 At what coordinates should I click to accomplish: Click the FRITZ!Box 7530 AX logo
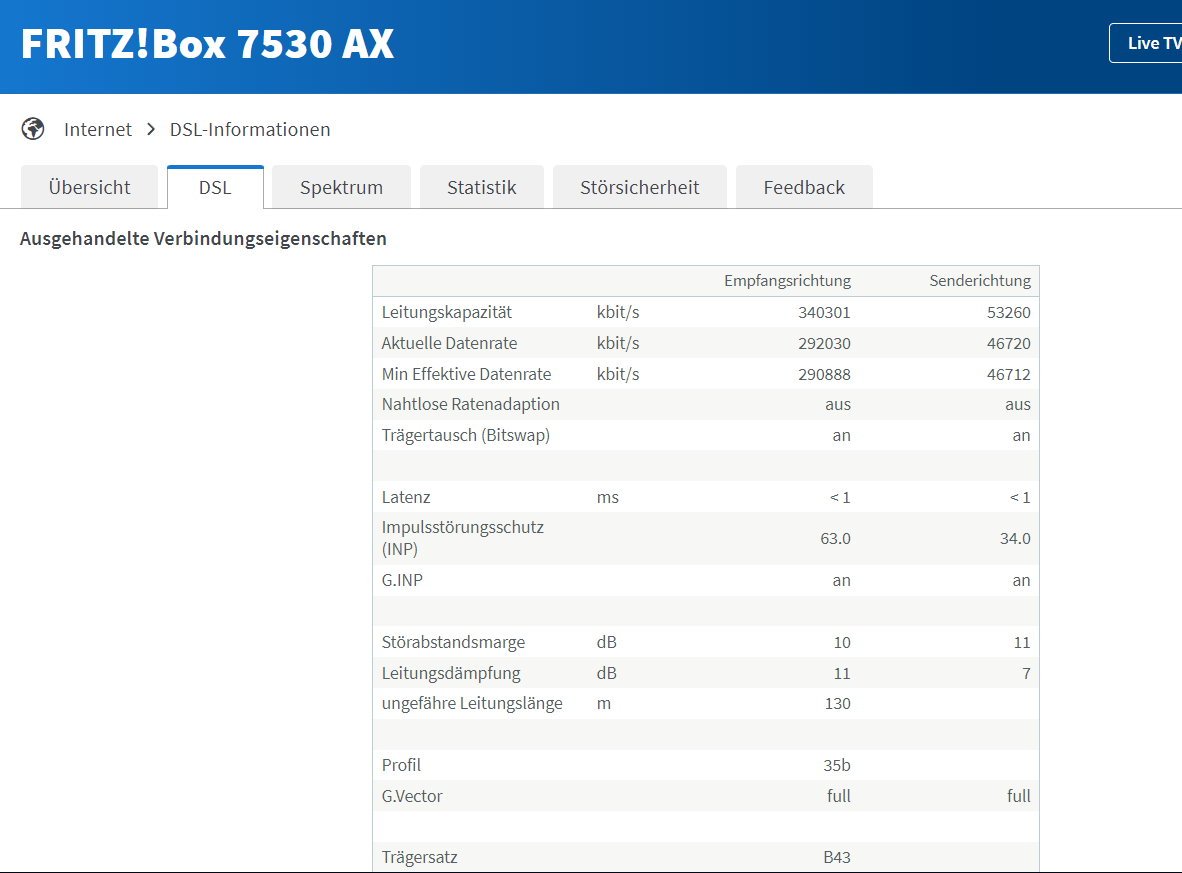pos(207,44)
